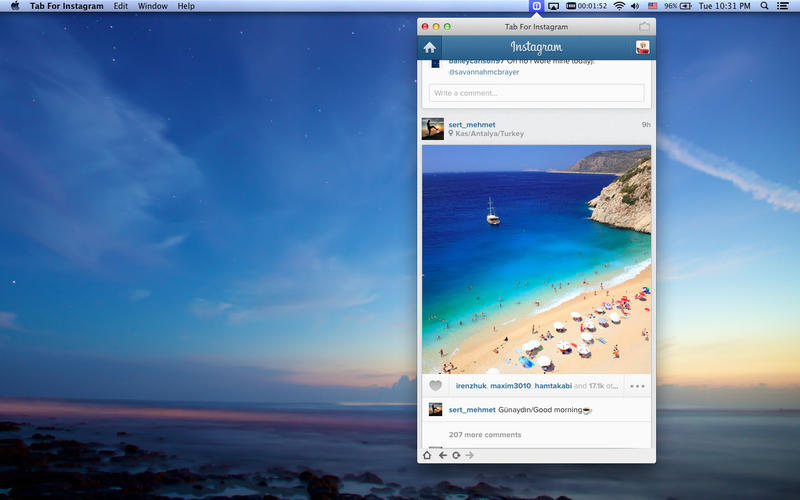
Task: Open Spotlight search in the menu bar
Action: [x=764, y=6]
